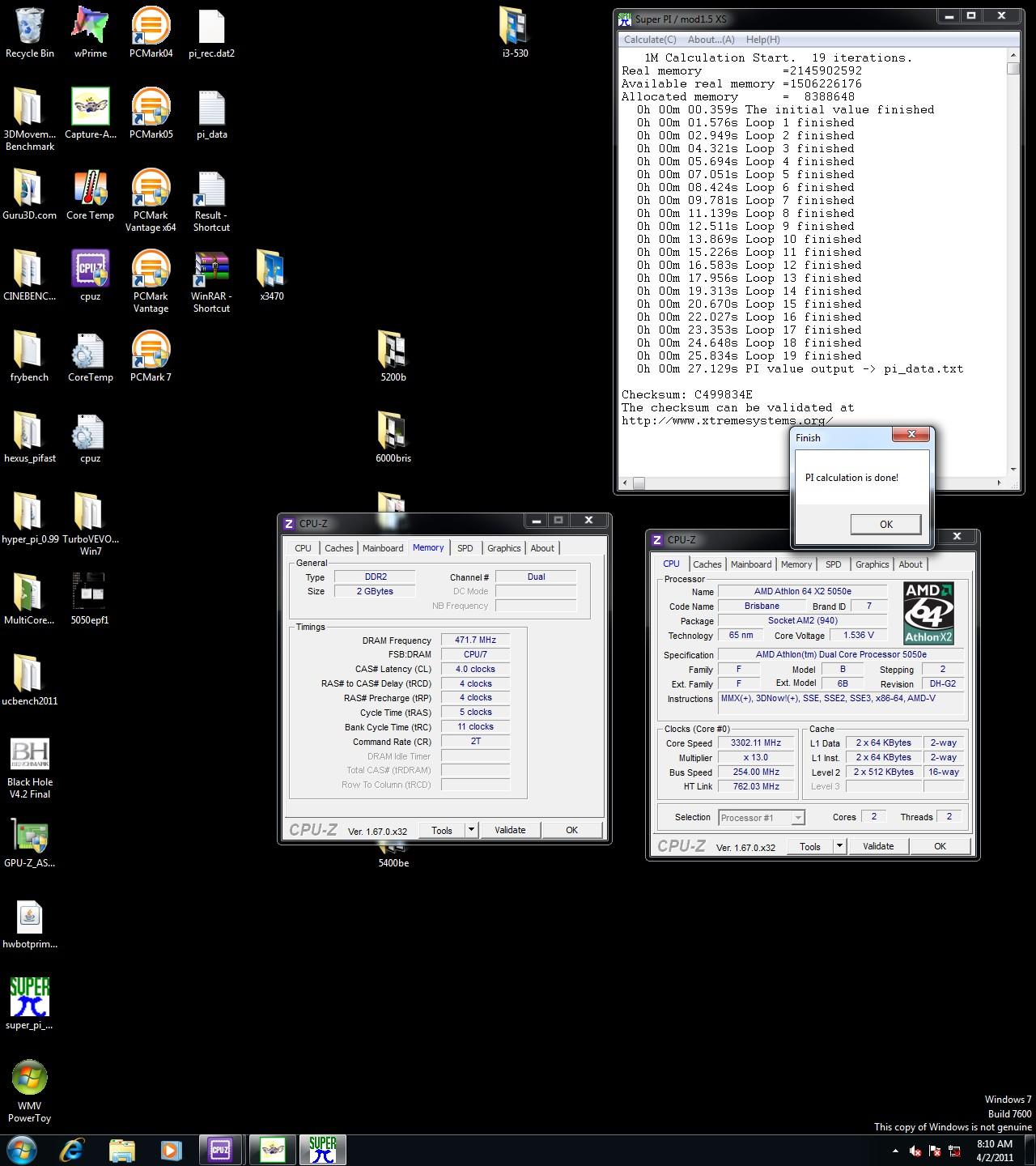Open the Processor #1 selection combo box
Viewport: 1036px width, 1166px height.
tap(762, 818)
